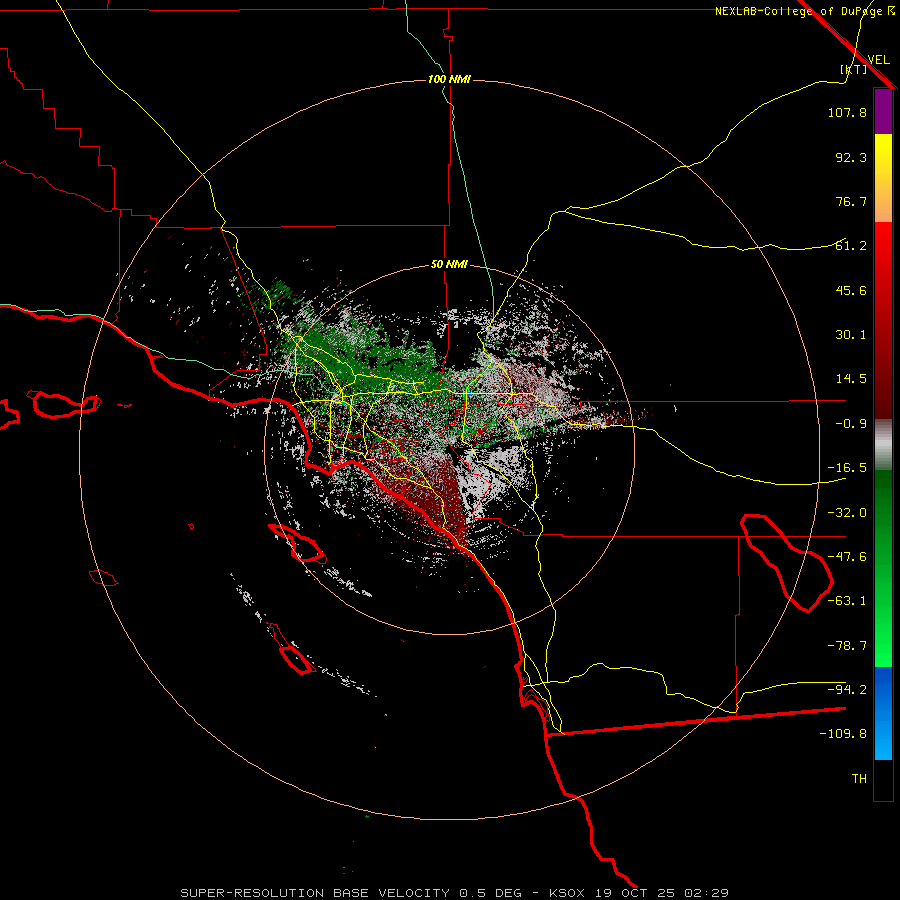The image size is (900, 900).
Task: Click the 92.3 velocity scale value
Action: coord(851,157)
